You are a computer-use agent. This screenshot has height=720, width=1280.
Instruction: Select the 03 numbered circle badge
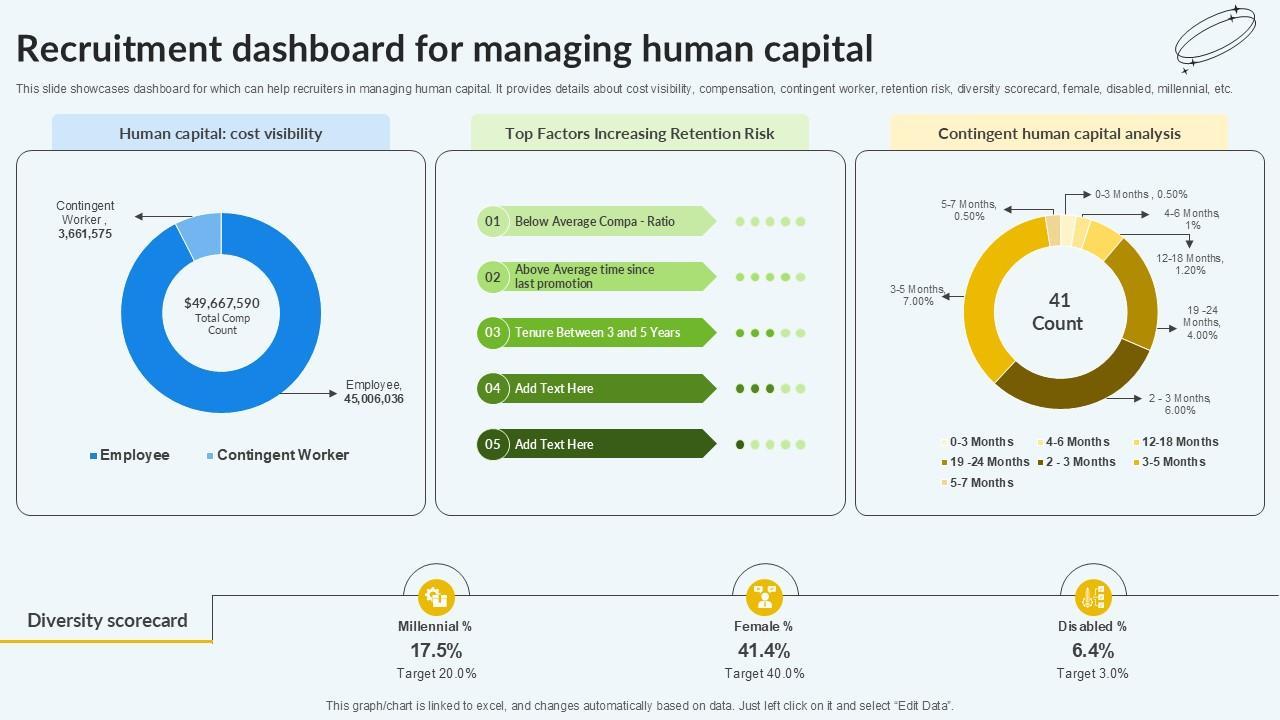(x=493, y=333)
